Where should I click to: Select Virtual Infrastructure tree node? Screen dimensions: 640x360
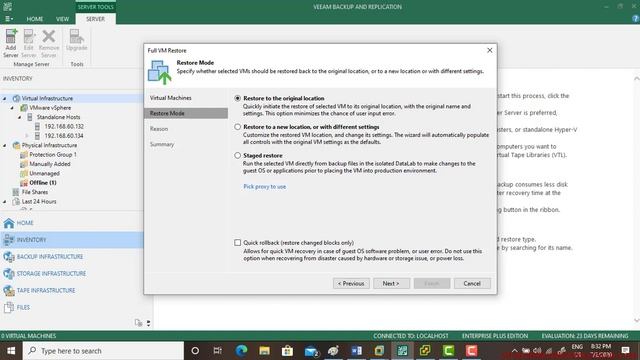click(x=47, y=98)
